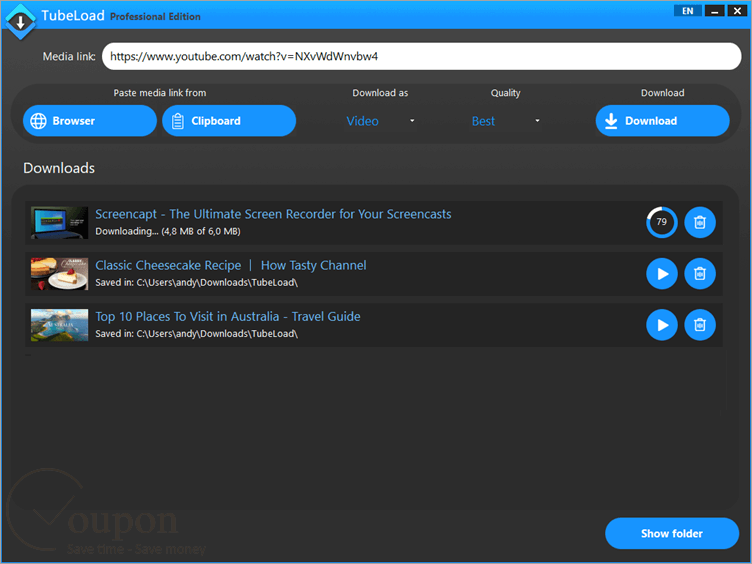Open Top 10 Places Australia title
Screen dimensions: 752x564
228,317
